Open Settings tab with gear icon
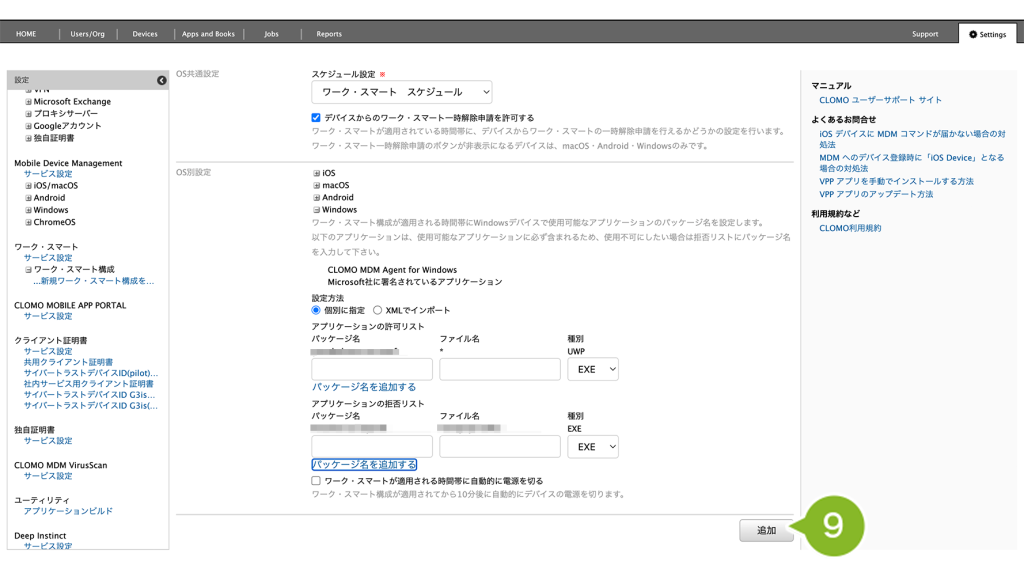This screenshot has height=576, width=1024. point(986,34)
